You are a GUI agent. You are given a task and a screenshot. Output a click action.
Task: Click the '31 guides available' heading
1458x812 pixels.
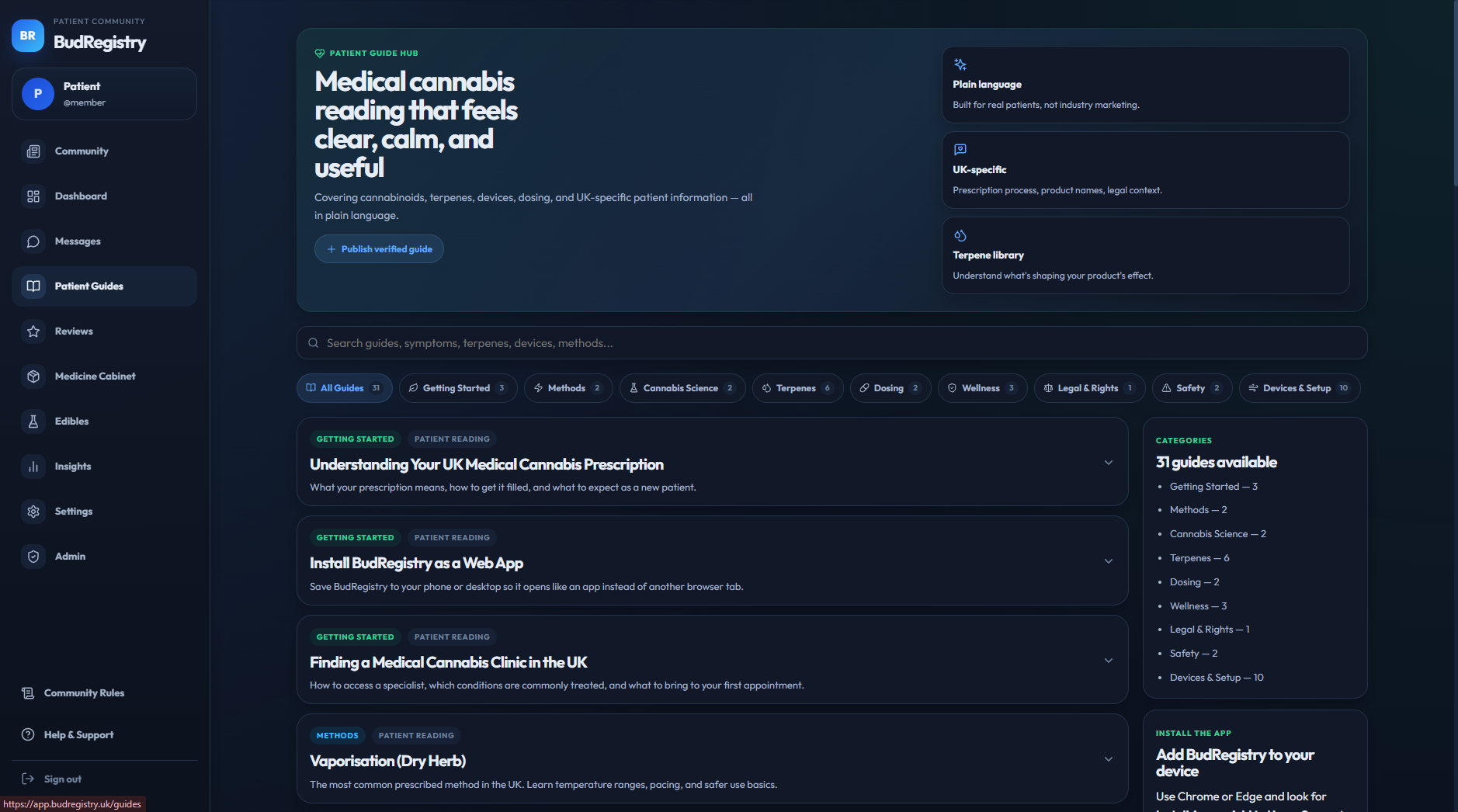[x=1217, y=463]
